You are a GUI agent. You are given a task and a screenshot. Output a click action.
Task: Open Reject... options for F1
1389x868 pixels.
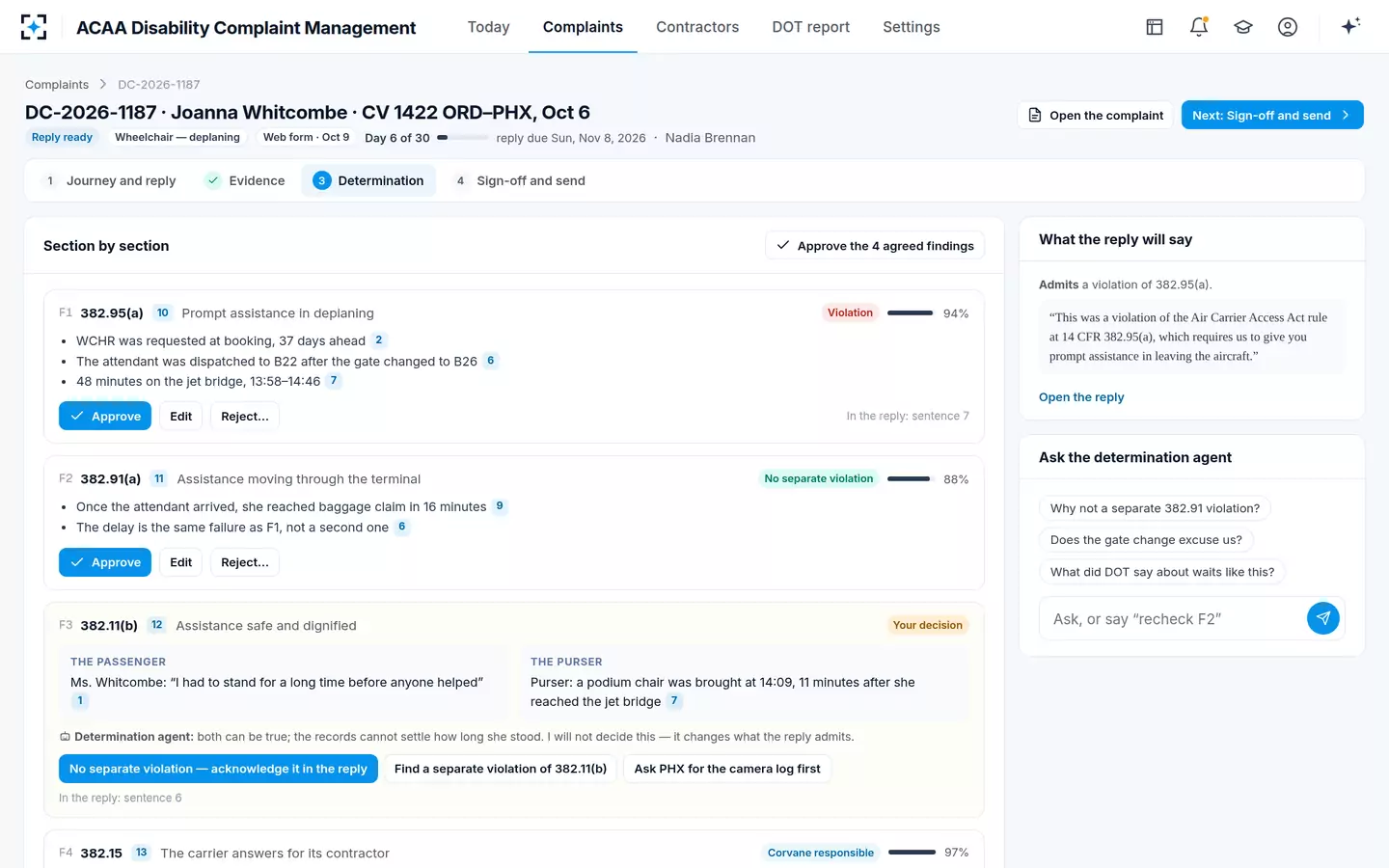coord(245,416)
